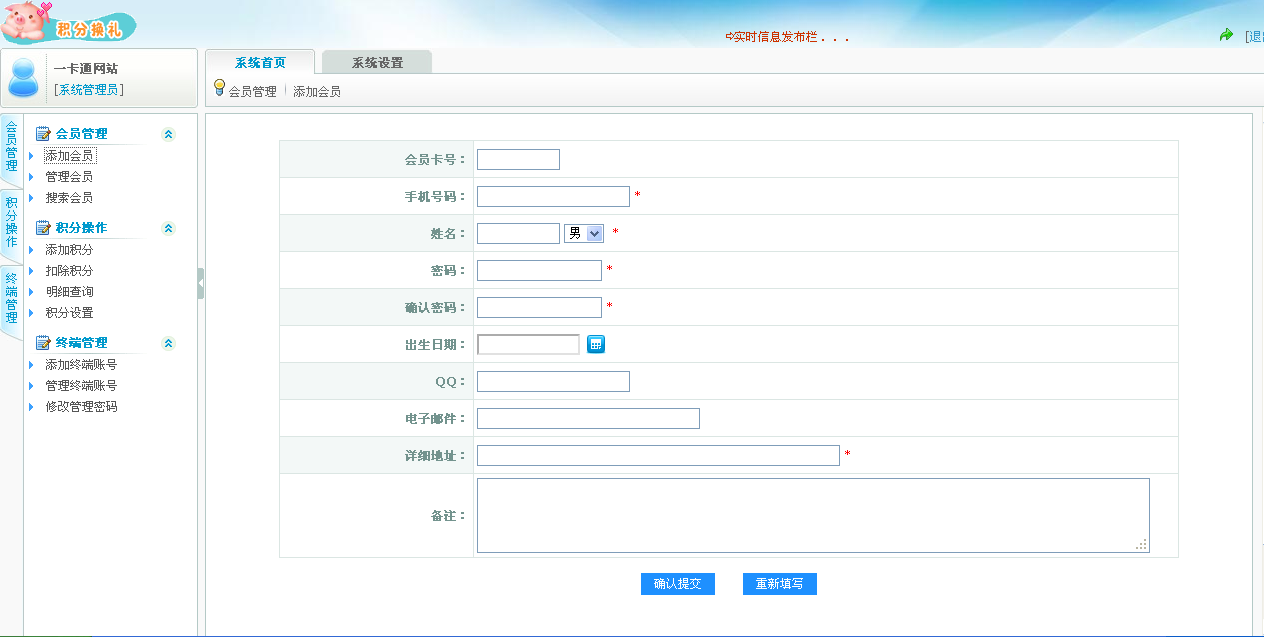Focus the 出生日期 input field

528,344
